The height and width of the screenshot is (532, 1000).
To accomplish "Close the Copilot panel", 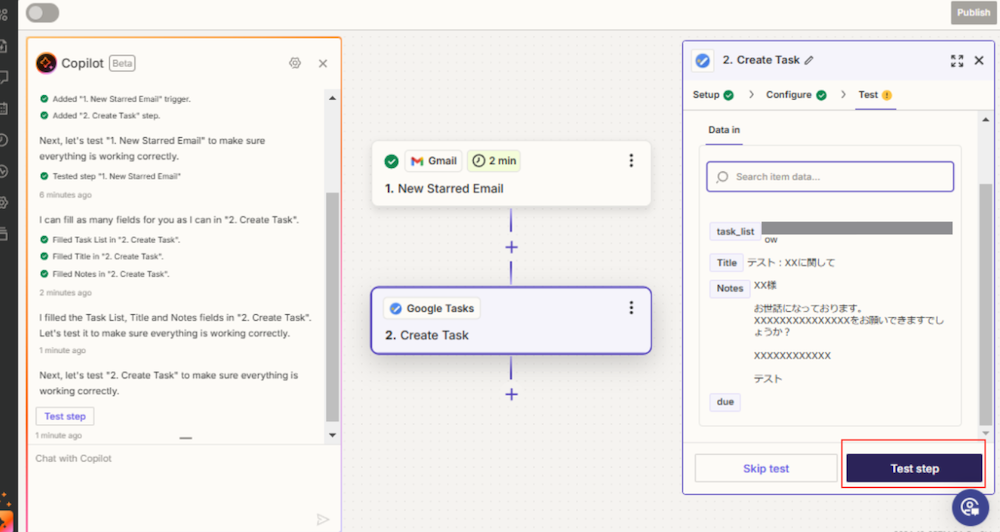I will coord(323,63).
